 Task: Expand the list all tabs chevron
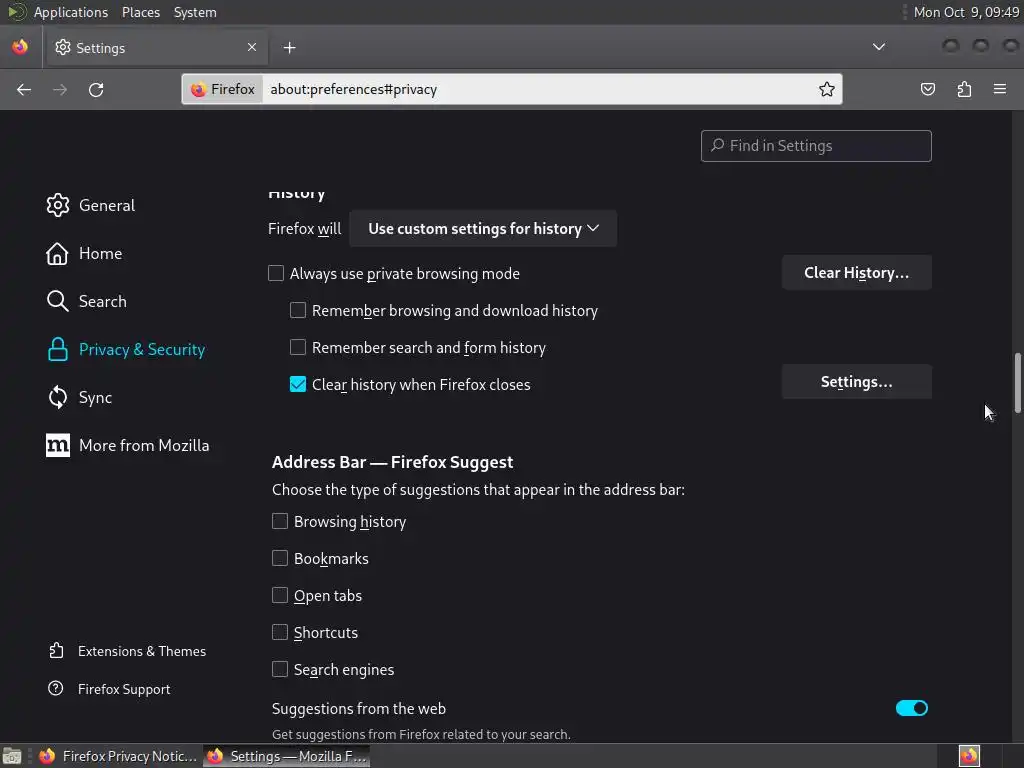[x=879, y=47]
